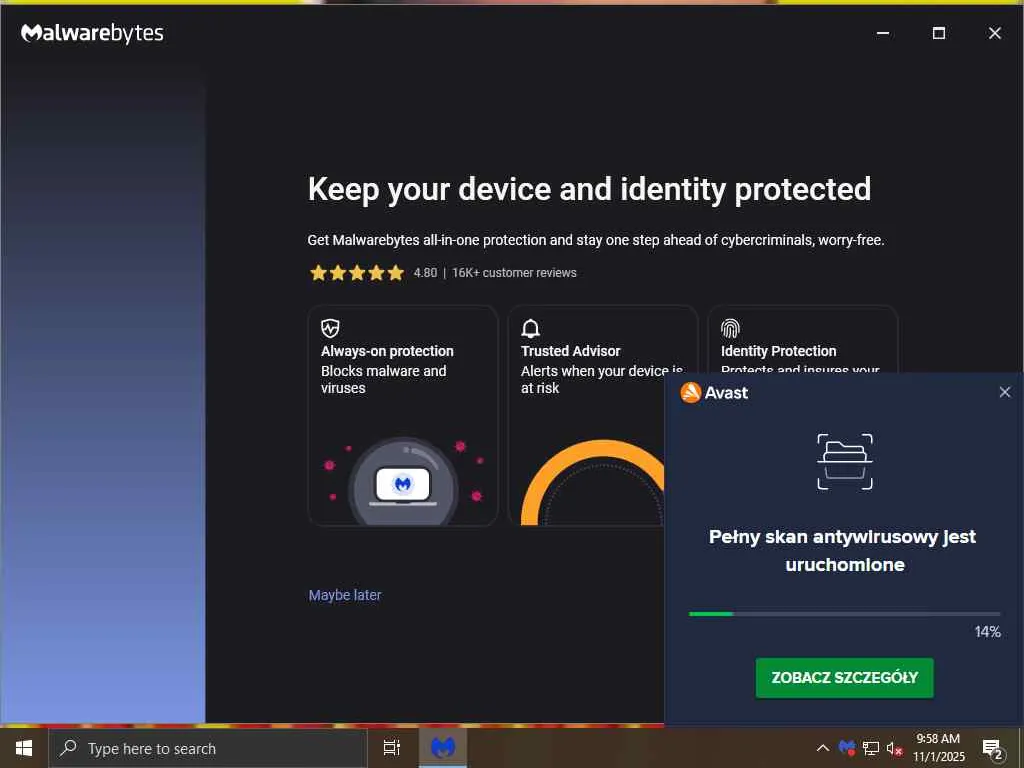The image size is (1024, 768).
Task: Minimize the Malwarebytes window
Action: pyautogui.click(x=883, y=33)
